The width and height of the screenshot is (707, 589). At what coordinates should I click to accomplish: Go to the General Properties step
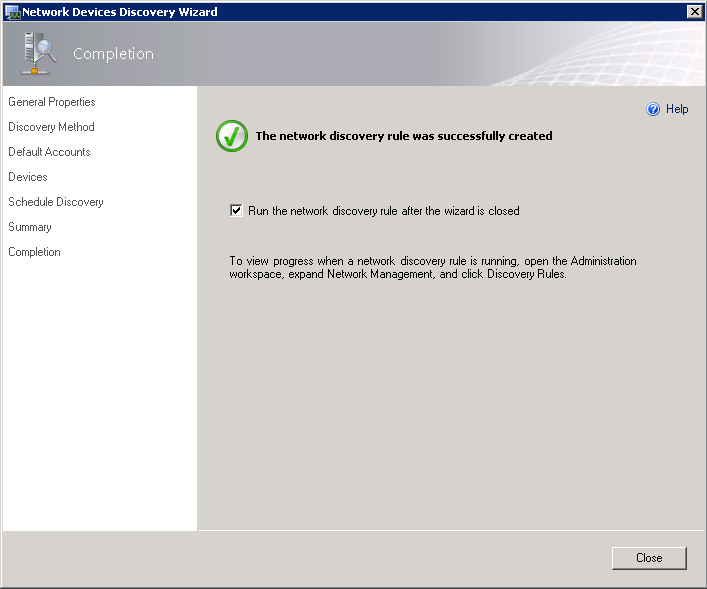pyautogui.click(x=52, y=102)
